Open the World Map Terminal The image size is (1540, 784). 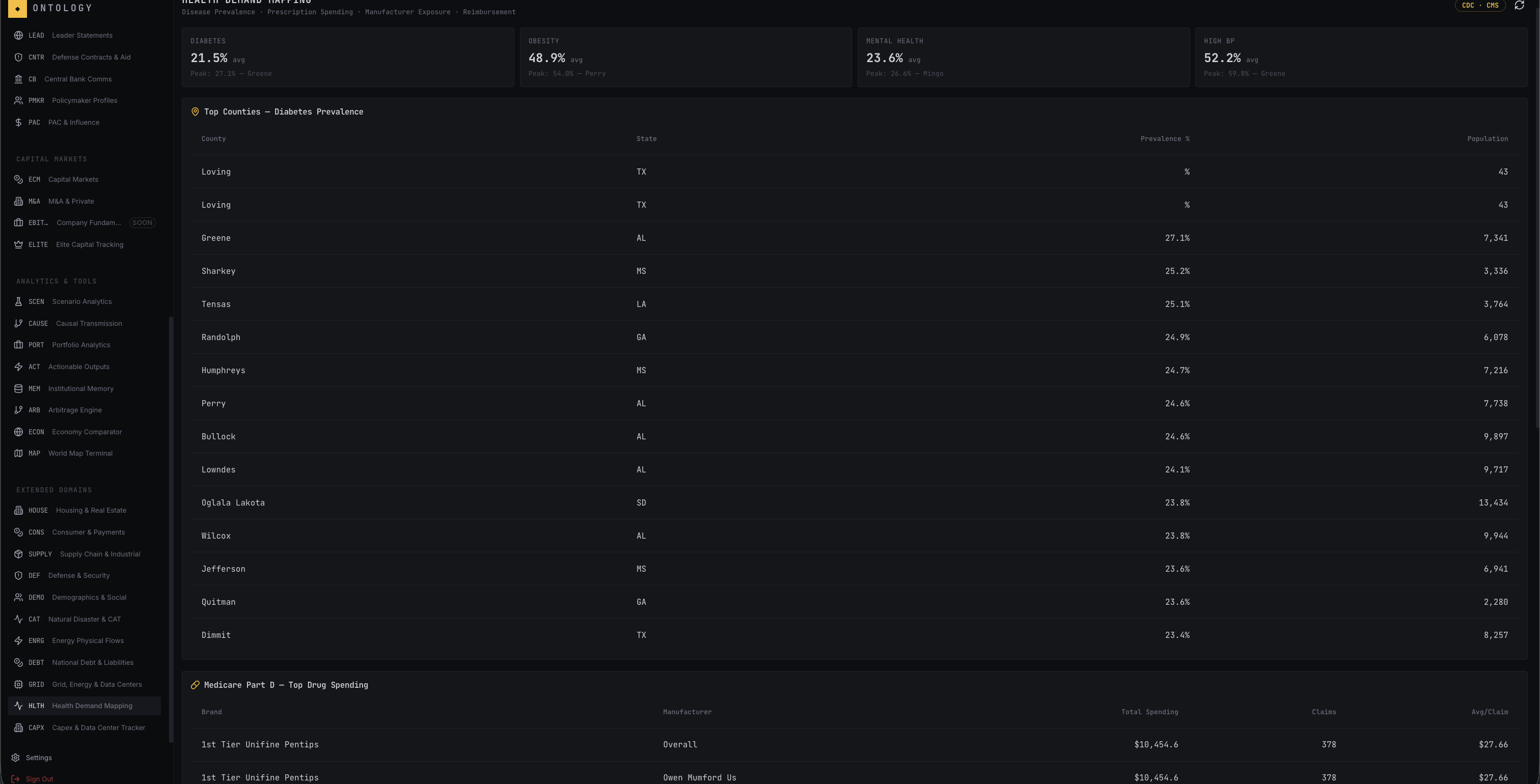coord(80,453)
